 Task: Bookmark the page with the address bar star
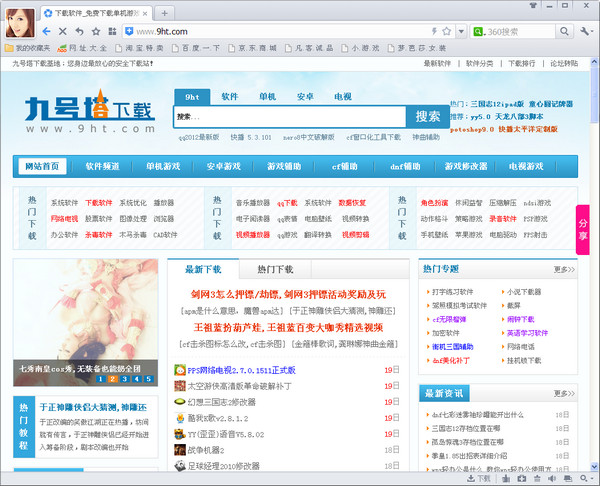click(446, 31)
